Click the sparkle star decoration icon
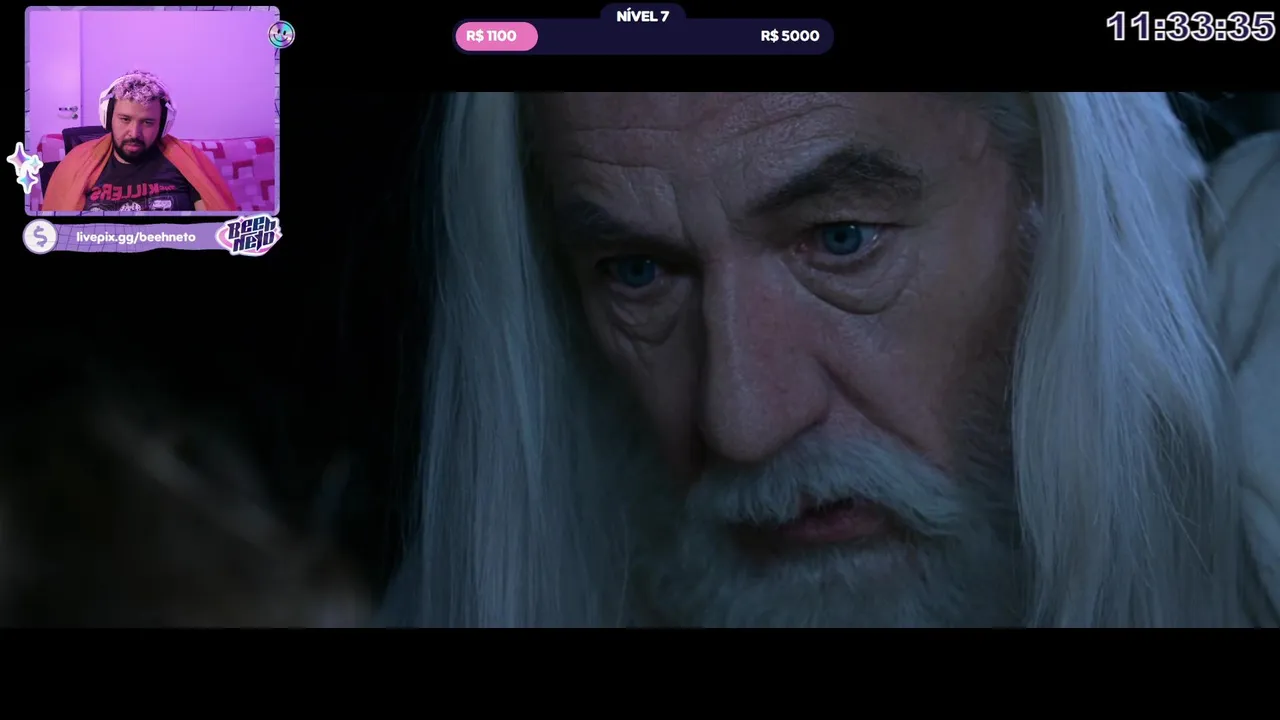 click(x=23, y=167)
